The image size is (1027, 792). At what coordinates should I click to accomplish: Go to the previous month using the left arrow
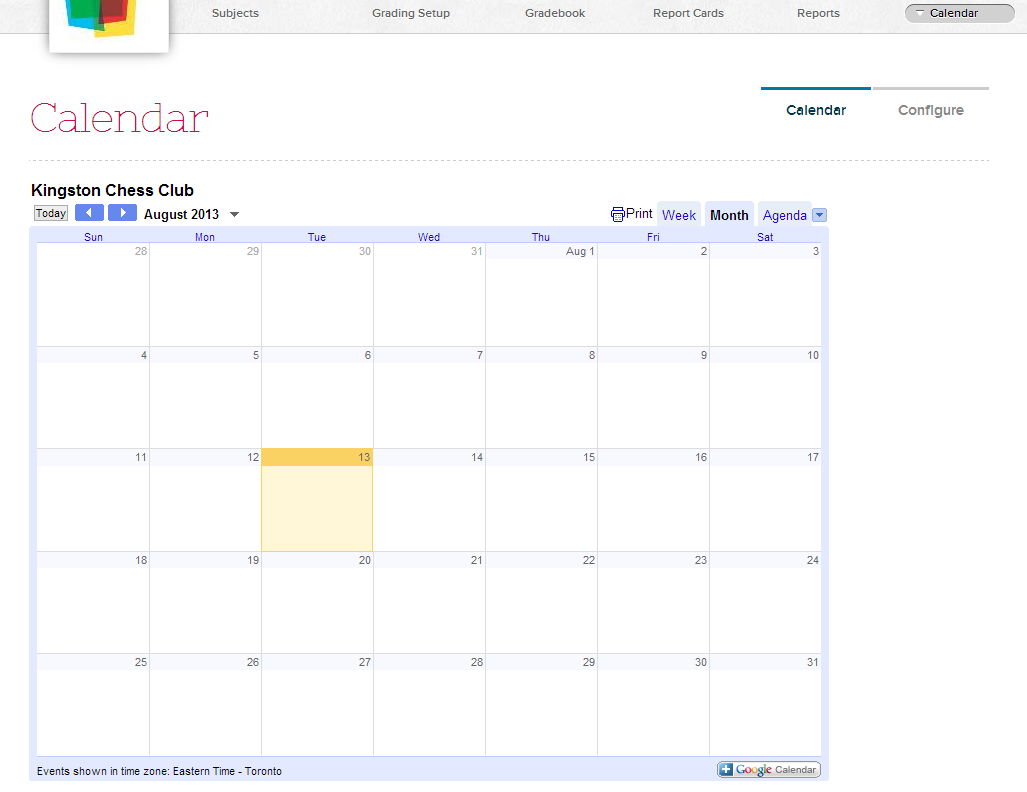[x=88, y=212]
